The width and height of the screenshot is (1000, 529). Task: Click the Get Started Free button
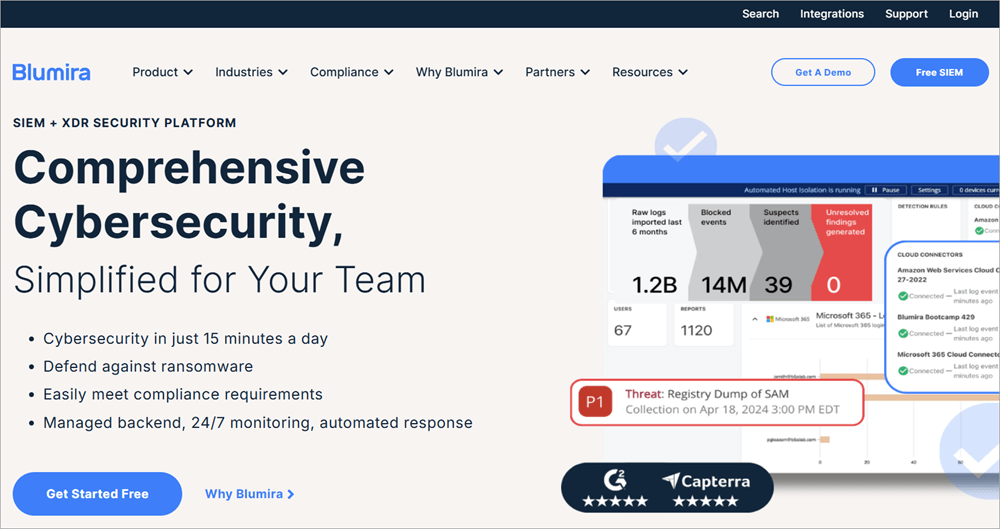(97, 494)
